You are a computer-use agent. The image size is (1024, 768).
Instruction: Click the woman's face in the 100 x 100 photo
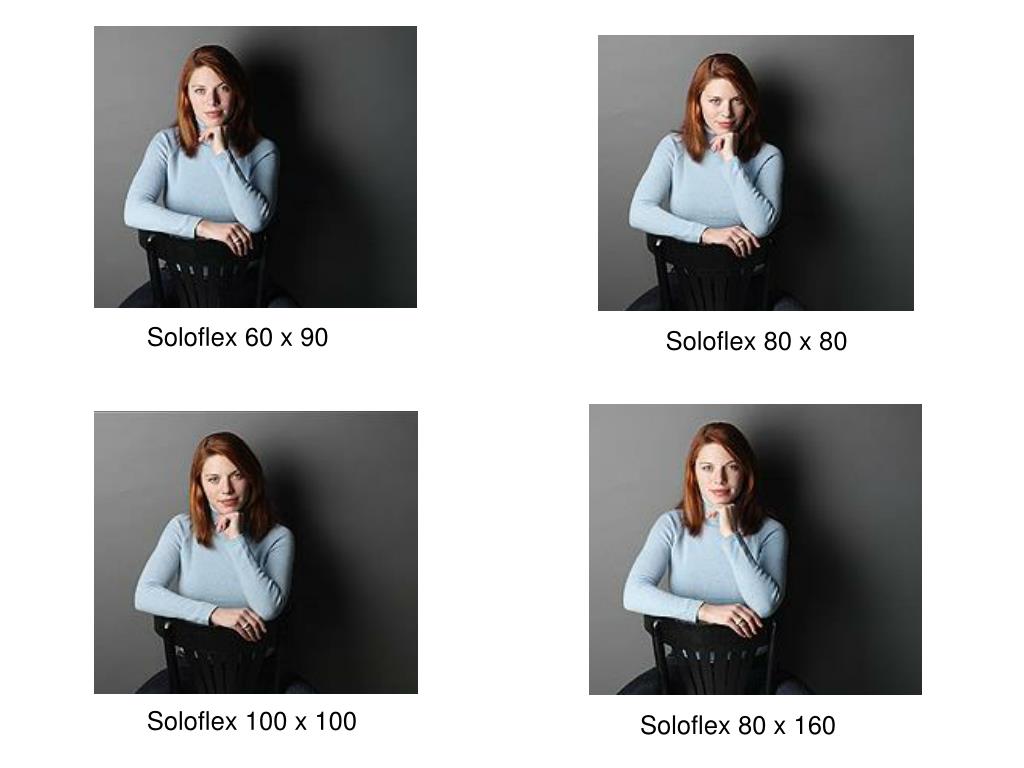coord(225,483)
